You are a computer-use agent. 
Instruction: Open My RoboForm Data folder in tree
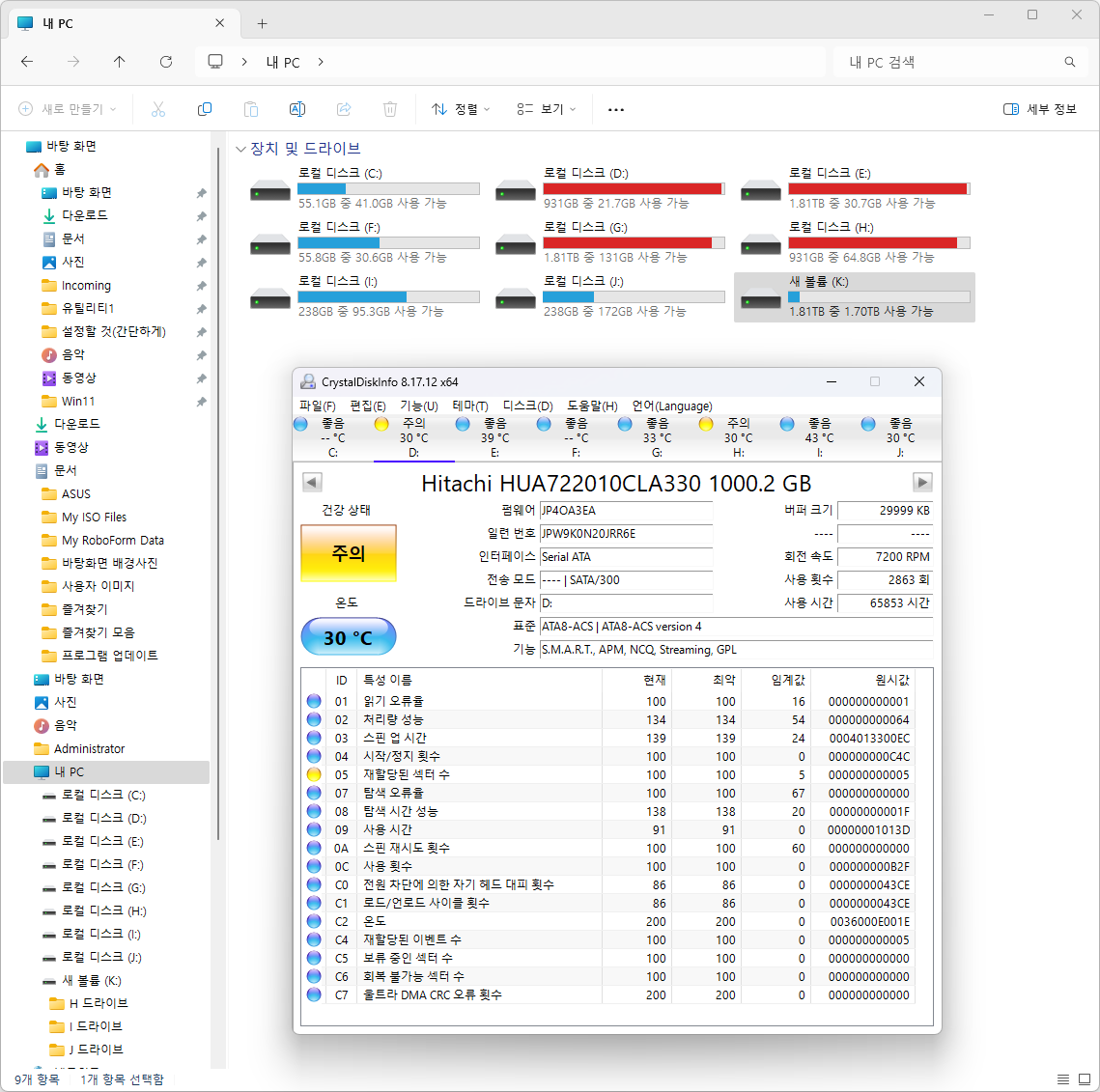pyautogui.click(x=112, y=540)
